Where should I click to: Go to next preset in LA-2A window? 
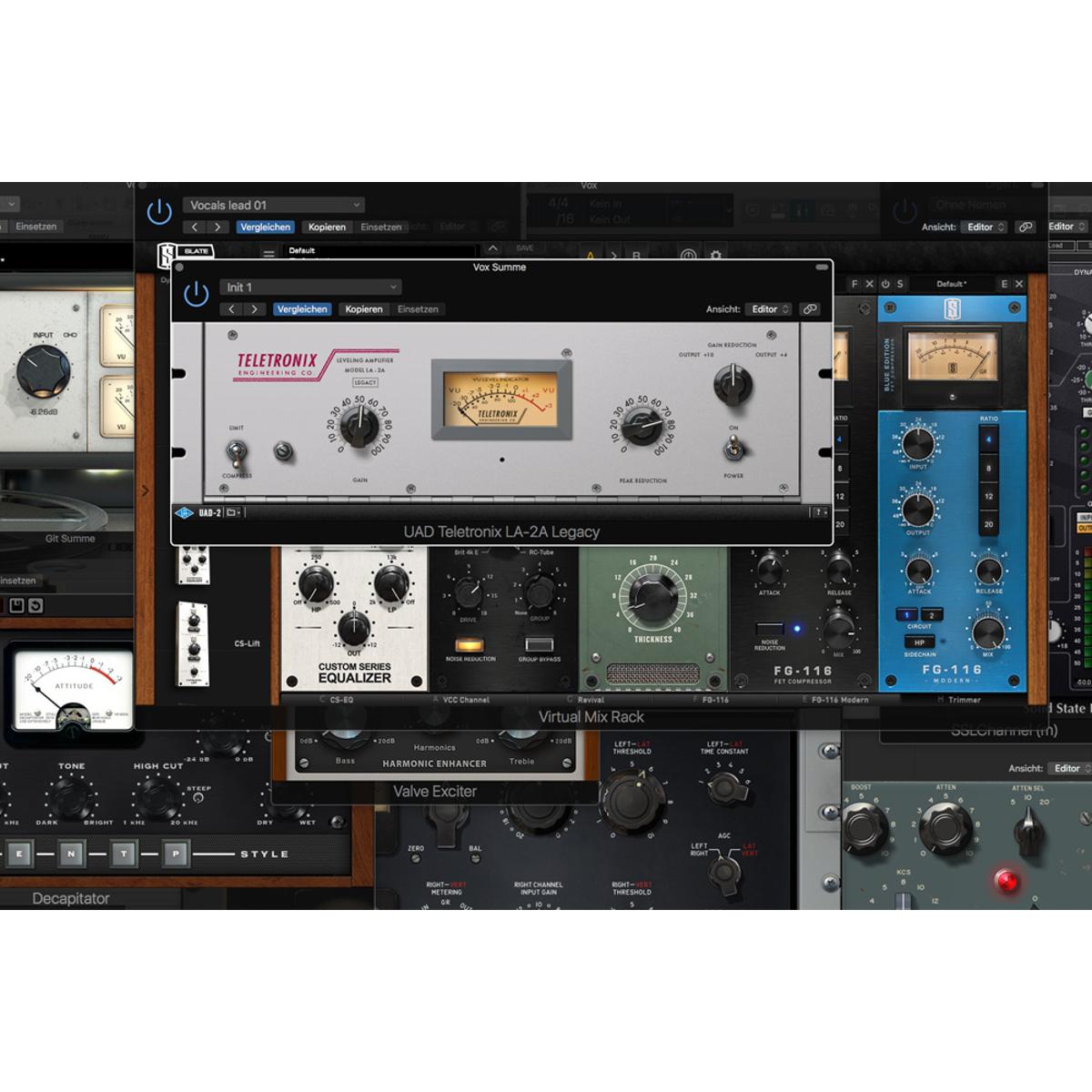tap(255, 309)
